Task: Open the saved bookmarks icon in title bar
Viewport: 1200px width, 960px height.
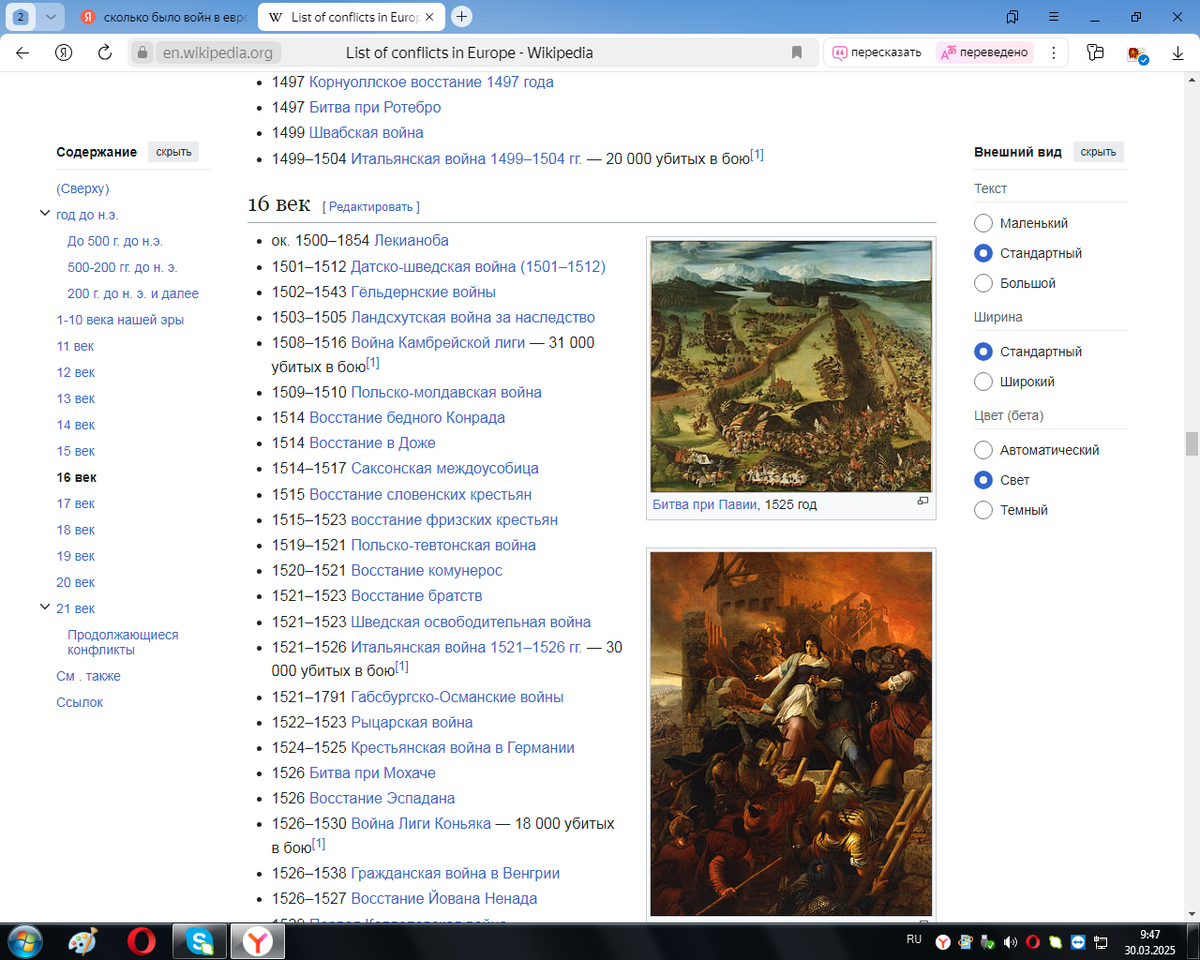Action: click(1013, 17)
